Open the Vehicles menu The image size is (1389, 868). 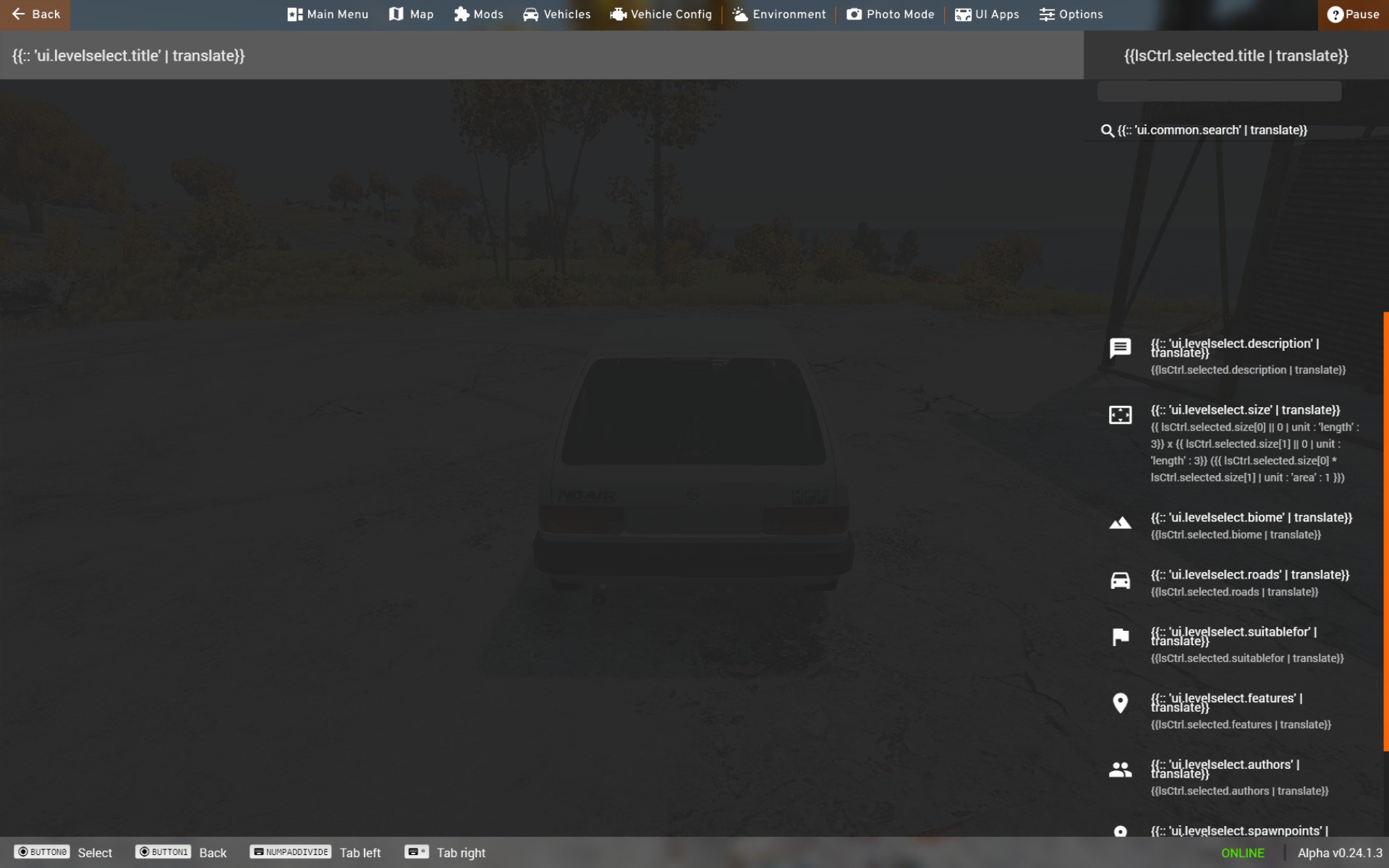point(556,14)
